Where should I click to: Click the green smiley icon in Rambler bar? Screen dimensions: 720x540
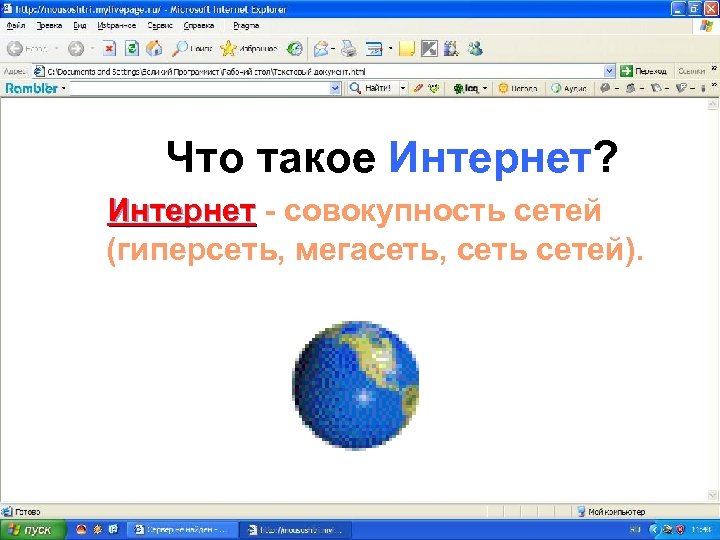(433, 88)
